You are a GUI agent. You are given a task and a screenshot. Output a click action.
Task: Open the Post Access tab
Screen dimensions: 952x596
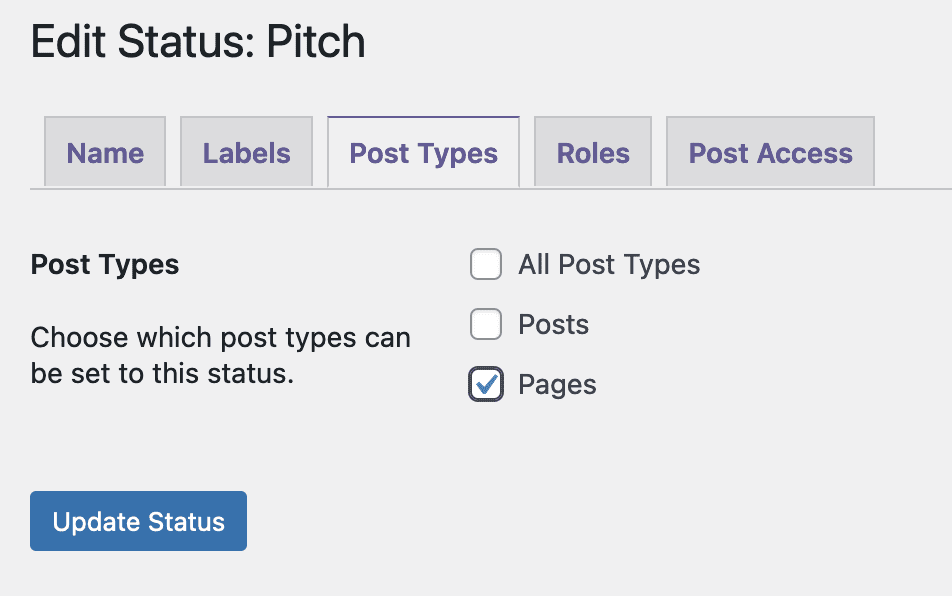(x=769, y=152)
